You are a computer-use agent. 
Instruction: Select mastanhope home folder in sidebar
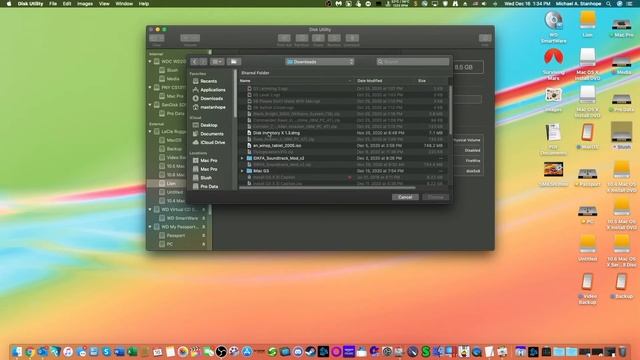click(x=213, y=107)
